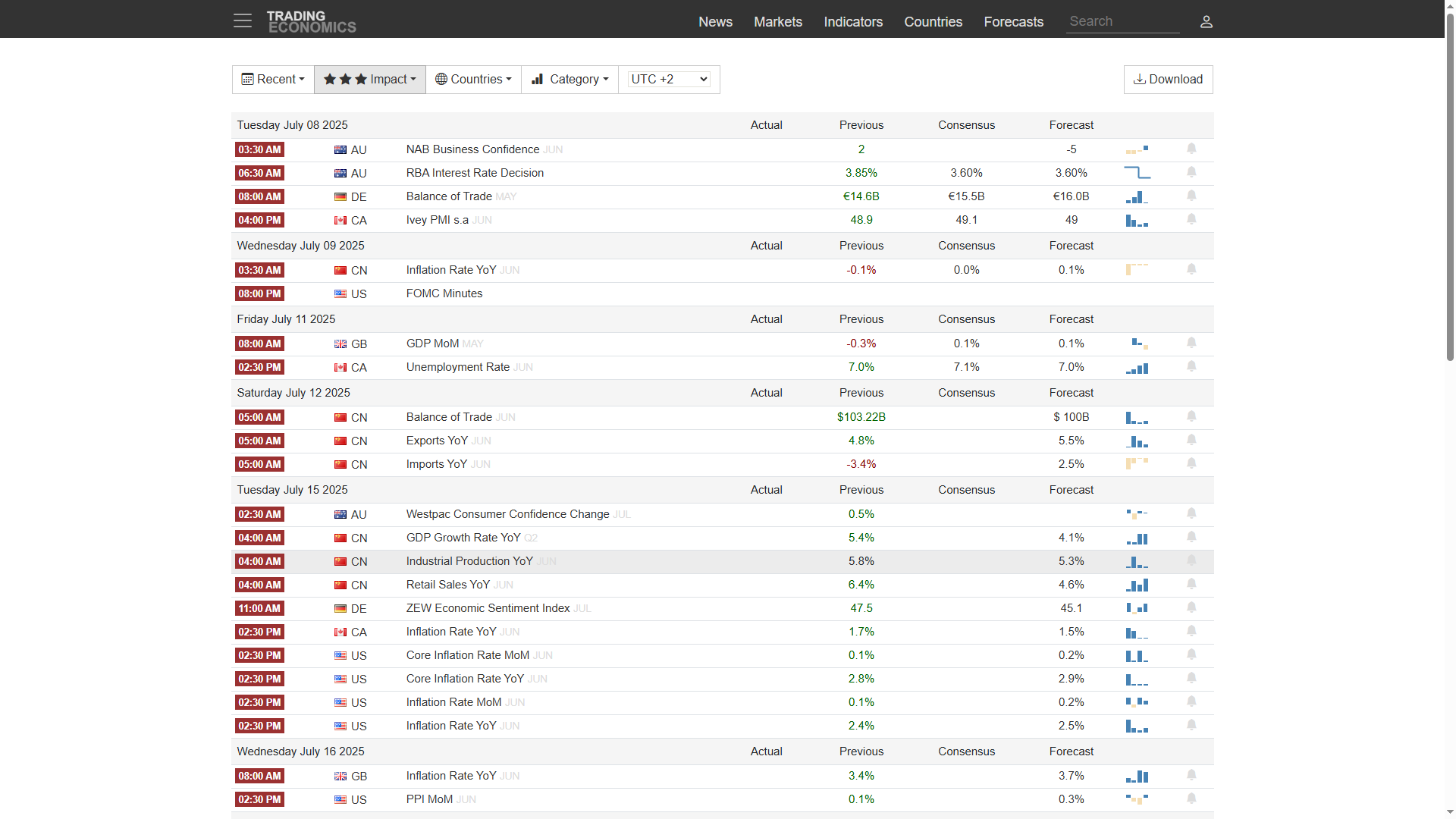Viewport: 1456px width, 819px height.
Task: Click the Search input field
Action: pos(1122,22)
